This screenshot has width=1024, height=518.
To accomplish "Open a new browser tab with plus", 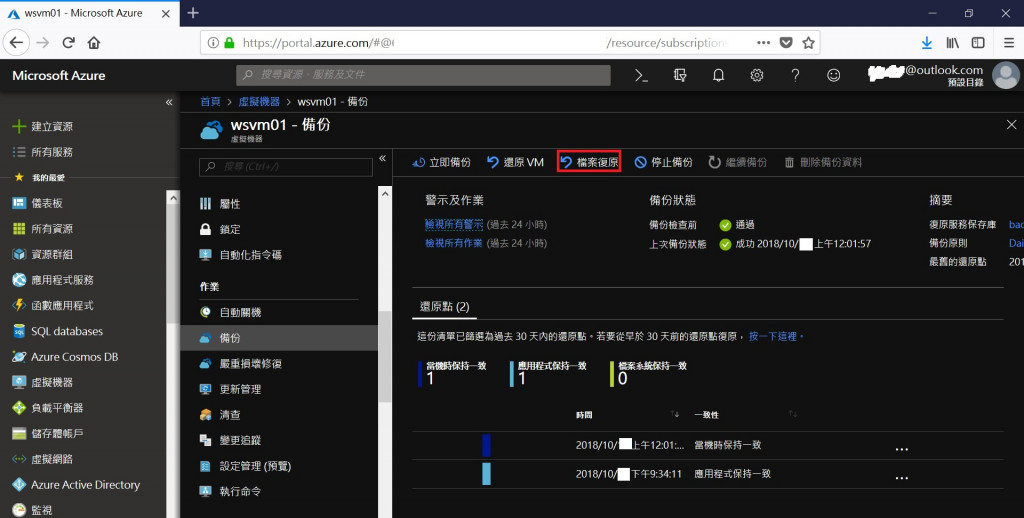I will tap(193, 13).
